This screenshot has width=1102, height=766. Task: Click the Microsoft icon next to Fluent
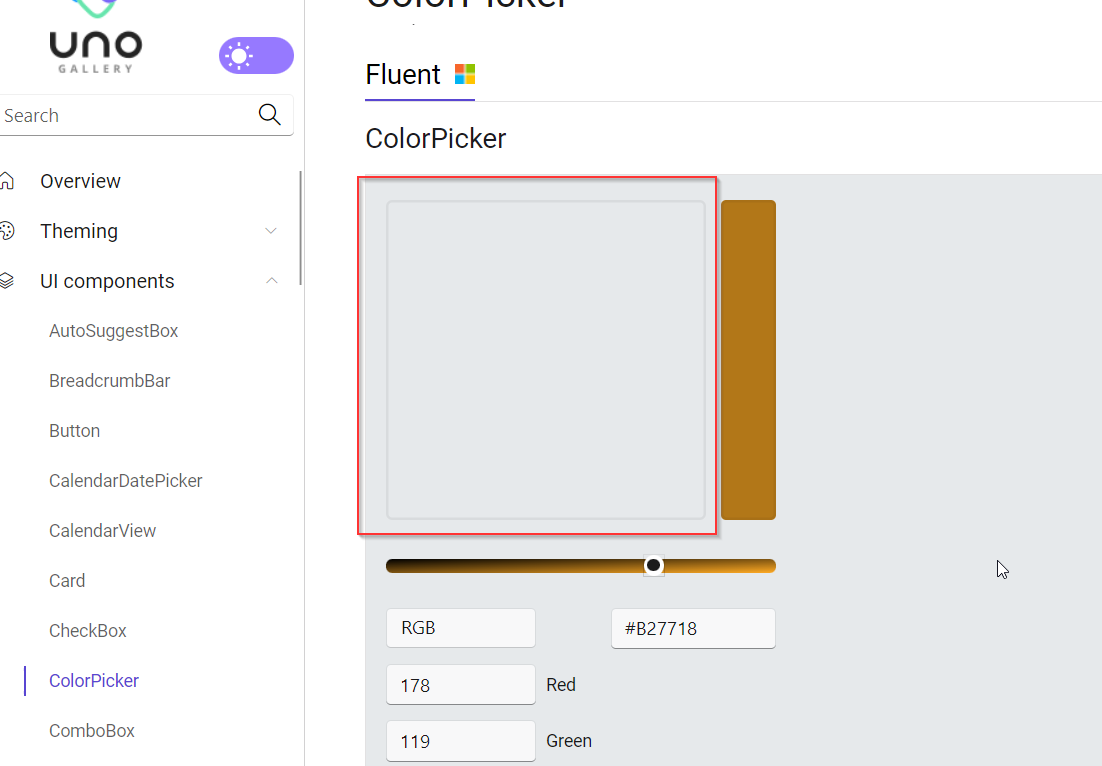point(464,72)
